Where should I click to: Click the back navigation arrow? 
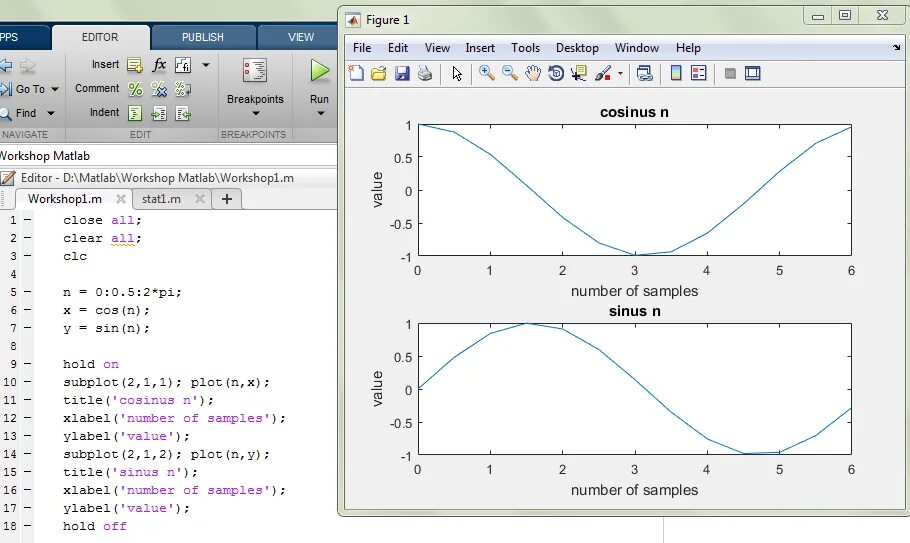[x=6, y=66]
